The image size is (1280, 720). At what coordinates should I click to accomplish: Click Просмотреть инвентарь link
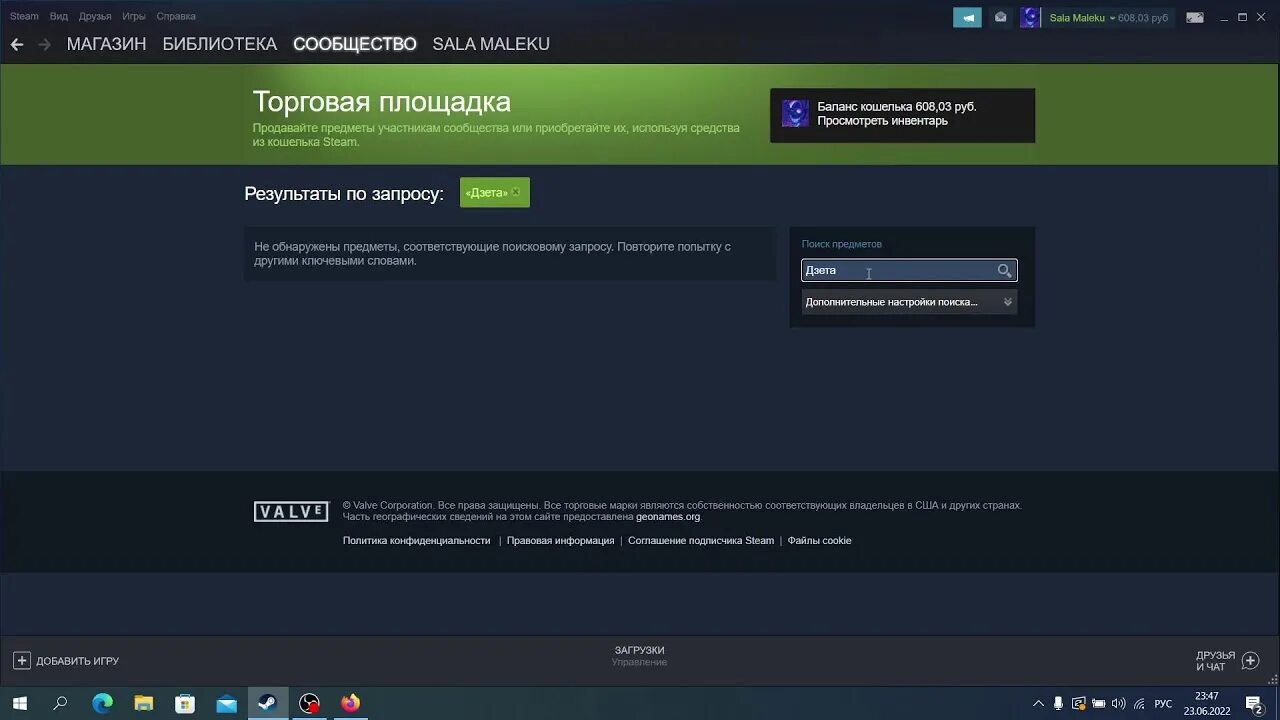pyautogui.click(x=882, y=121)
